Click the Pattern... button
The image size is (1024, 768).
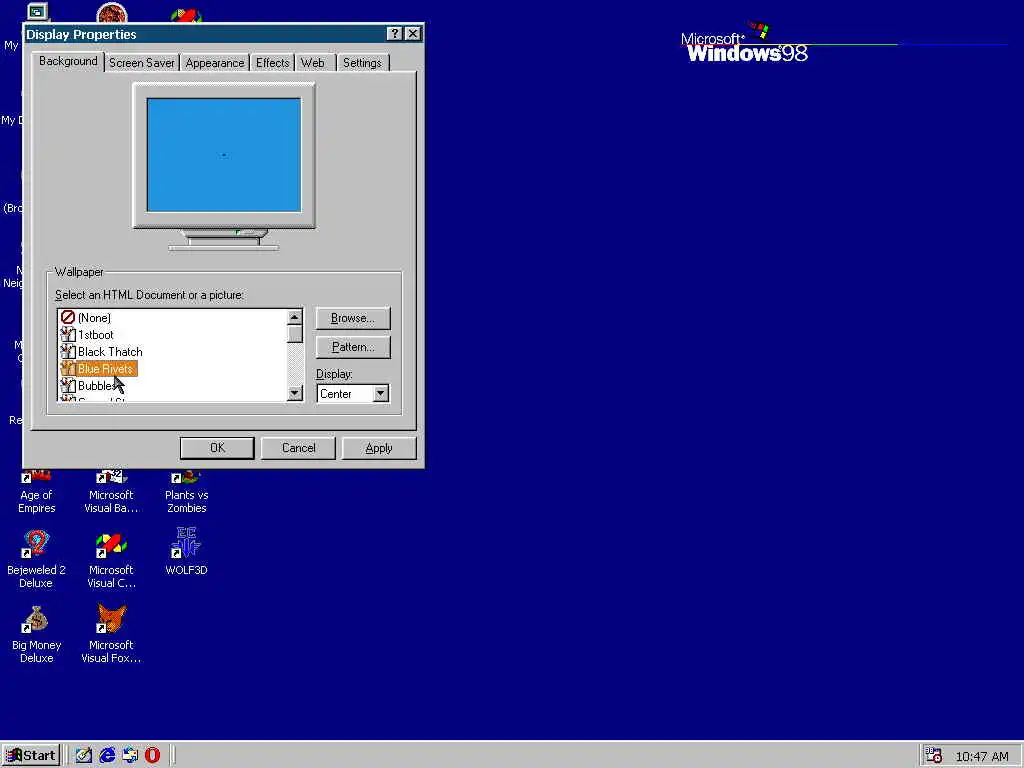pos(353,347)
